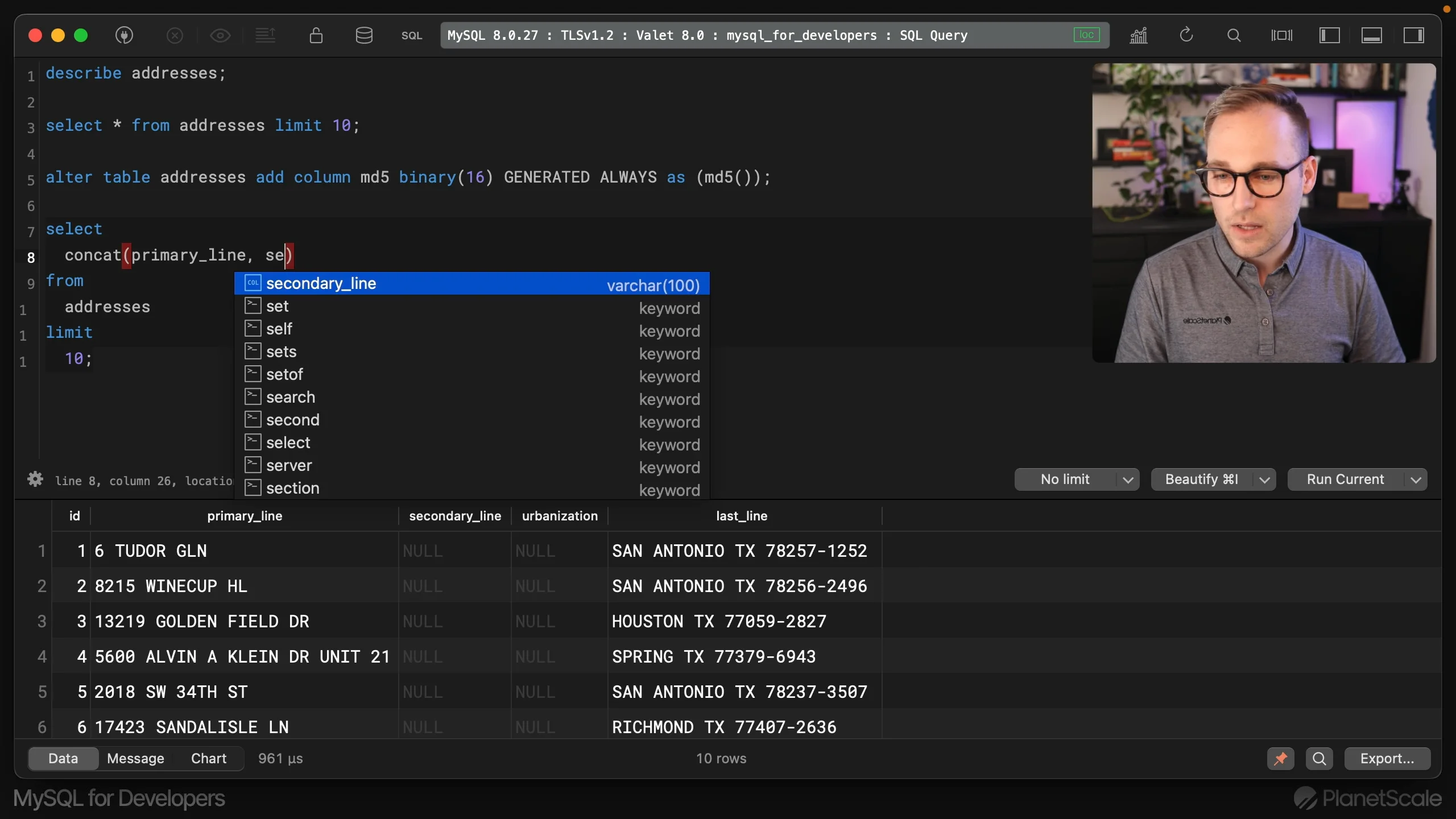Click the lock icon in toolbar
This screenshot has width=1456, height=819.
tap(316, 35)
